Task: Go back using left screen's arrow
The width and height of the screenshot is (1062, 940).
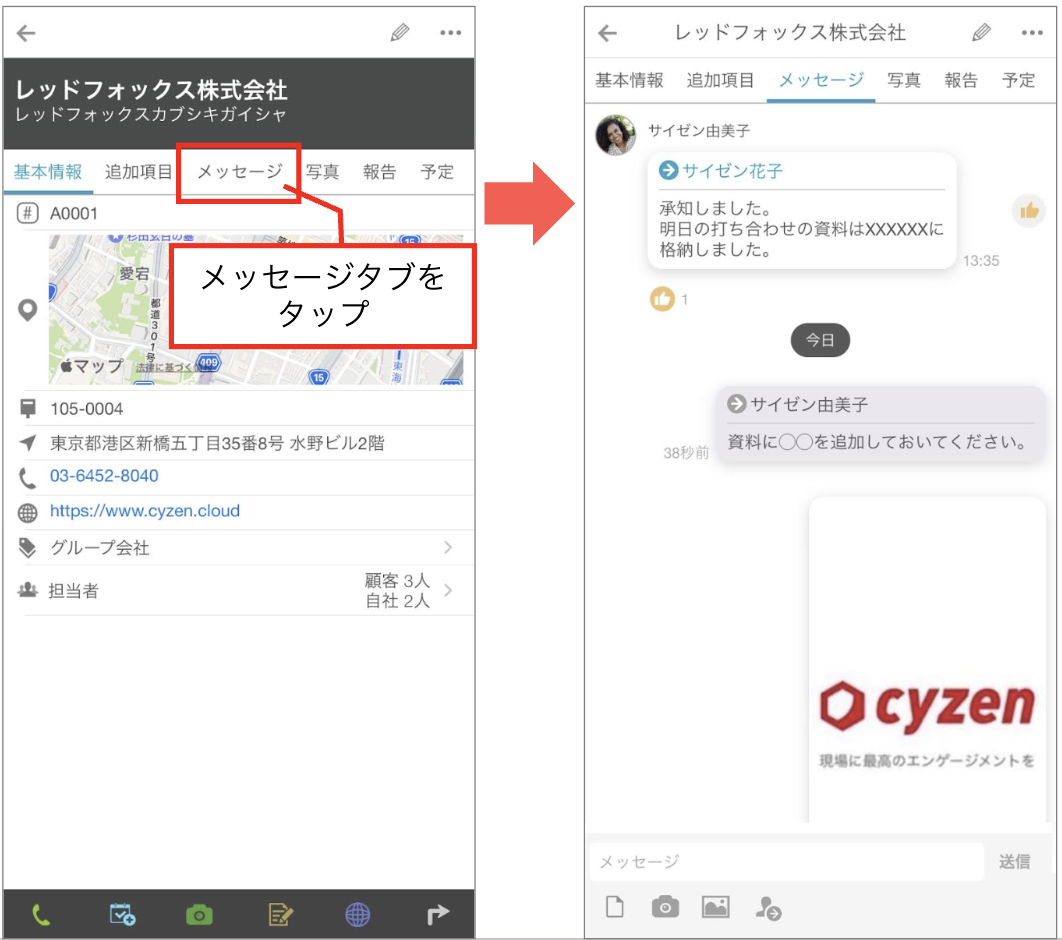Action: tap(26, 33)
